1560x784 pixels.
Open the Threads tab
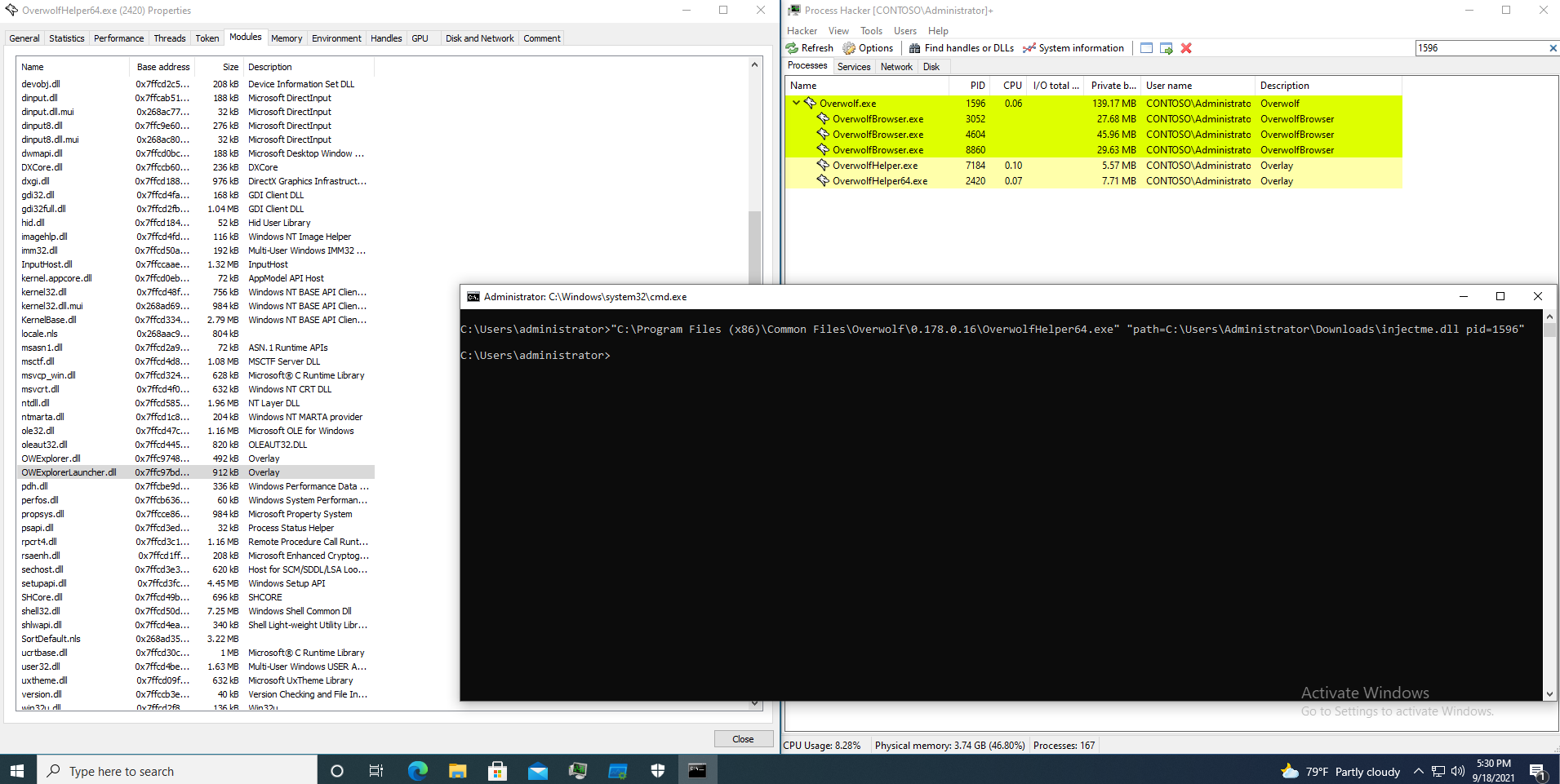tap(170, 38)
